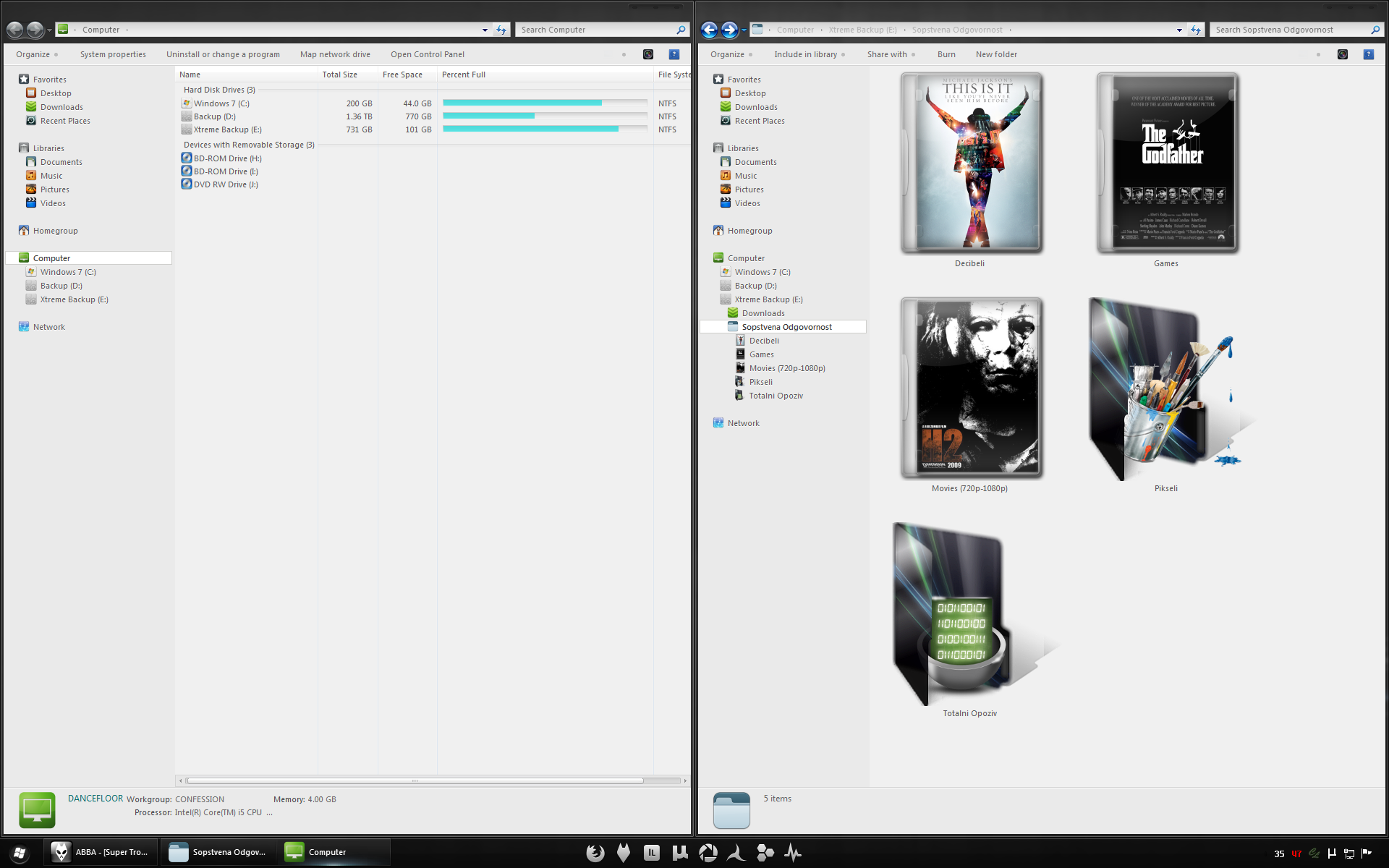Go back in the Sopstvena Odgovornost window

tap(709, 30)
